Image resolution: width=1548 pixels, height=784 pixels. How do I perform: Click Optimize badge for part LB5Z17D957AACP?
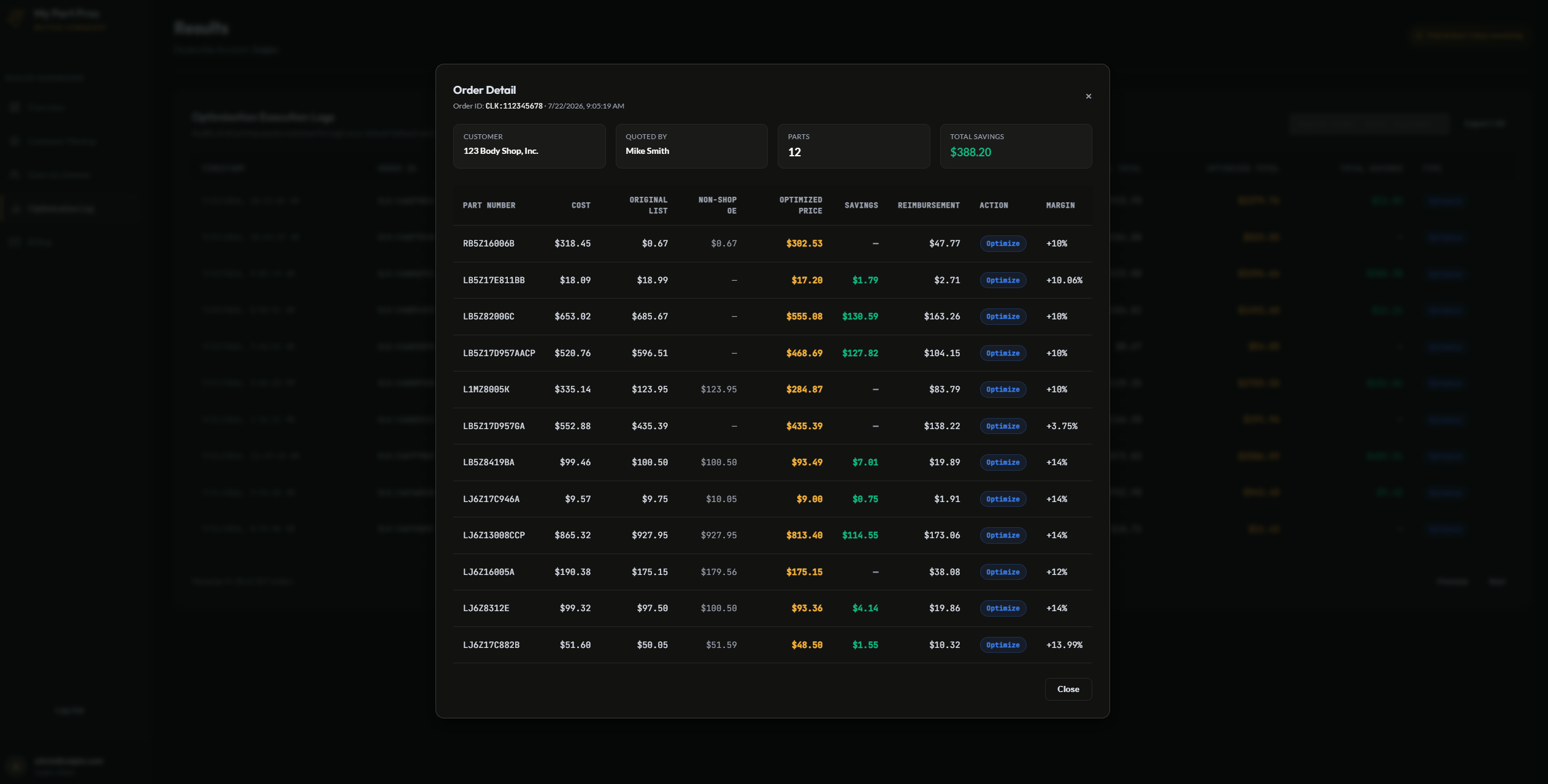click(1003, 353)
